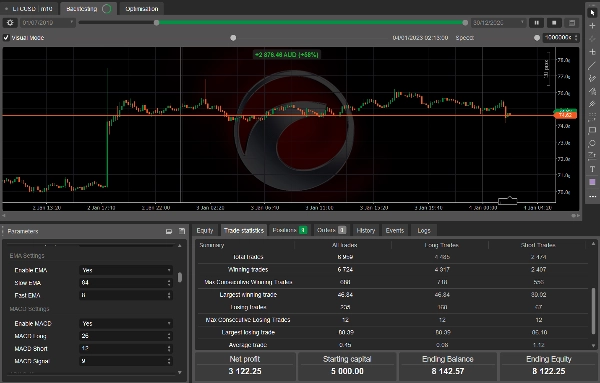Switch to the Backtesting tab

(x=88, y=8)
